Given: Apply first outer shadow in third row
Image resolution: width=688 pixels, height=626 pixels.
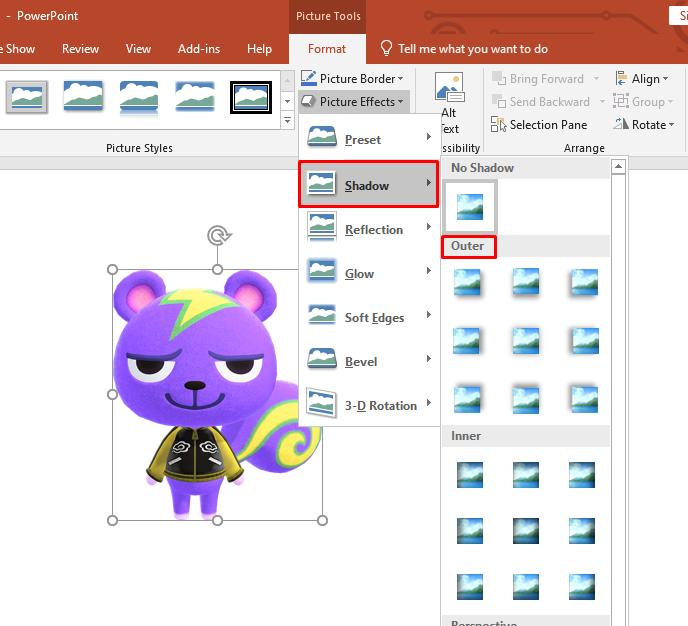Looking at the screenshot, I should pyautogui.click(x=467, y=399).
